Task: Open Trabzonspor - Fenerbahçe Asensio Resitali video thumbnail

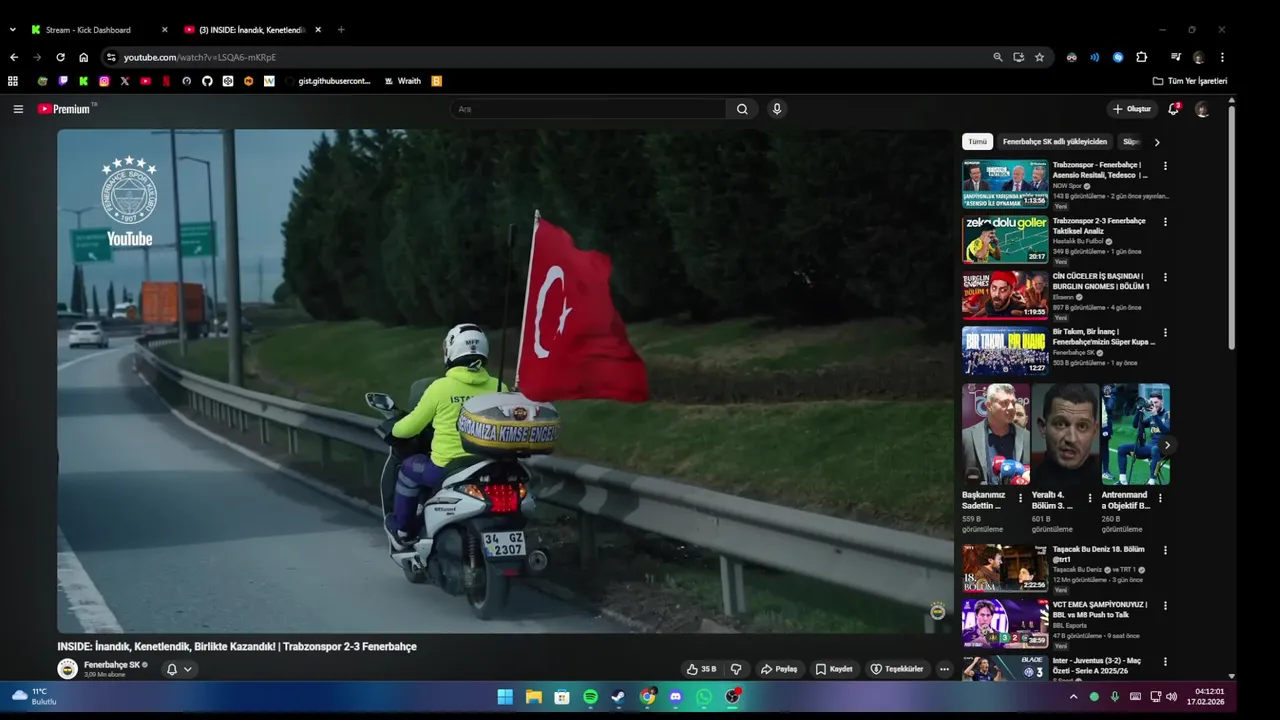Action: tap(1005, 184)
